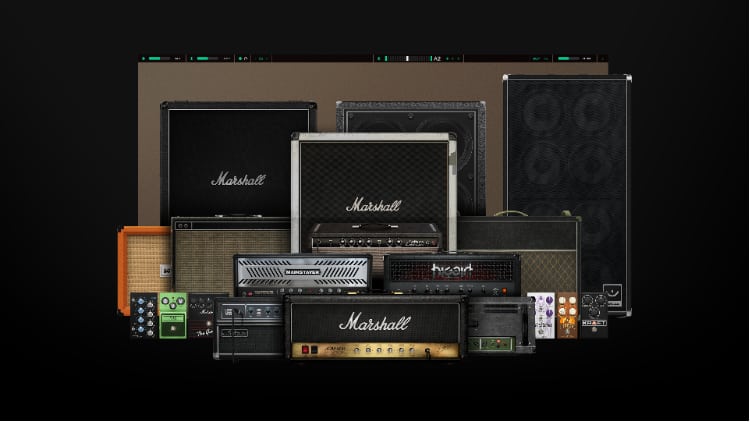Image resolution: width=750 pixels, height=422 pixels.
Task: Click the rightmost icon in the top toolbar
Action: point(602,58)
